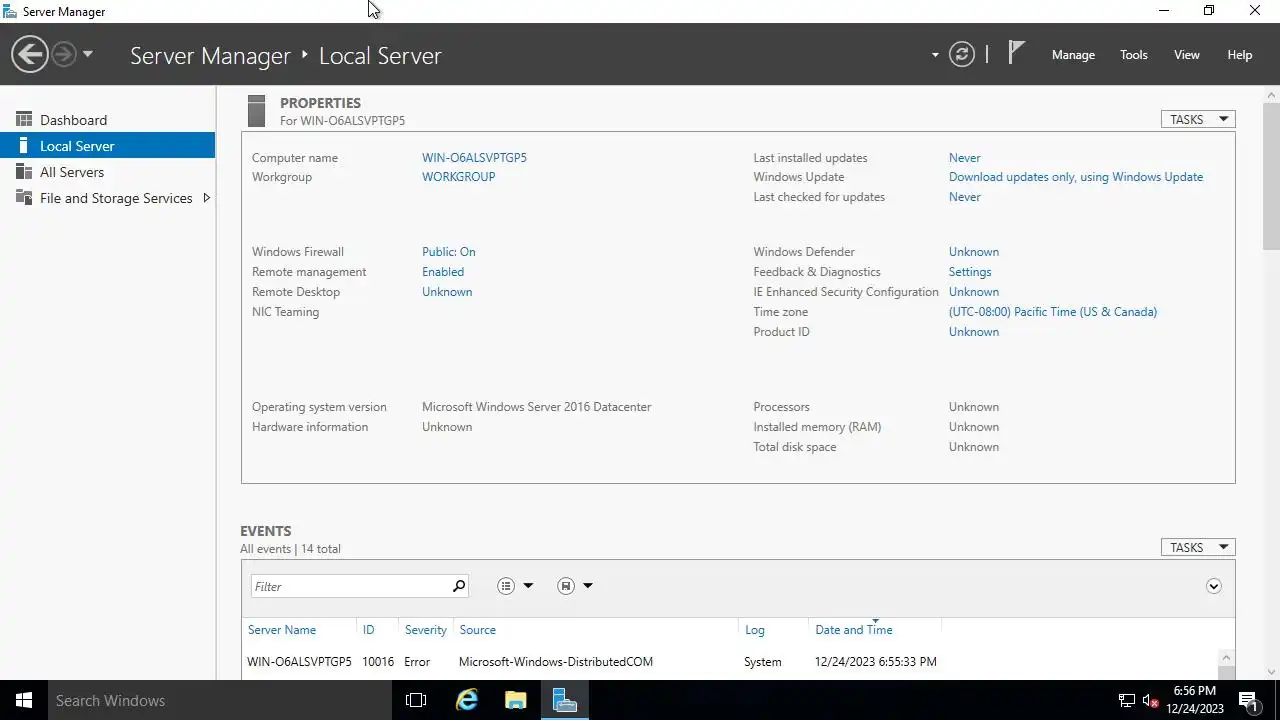The width and height of the screenshot is (1280, 720).
Task: Click computer name WIN-O6ALSVPTGP5 link
Action: (474, 158)
